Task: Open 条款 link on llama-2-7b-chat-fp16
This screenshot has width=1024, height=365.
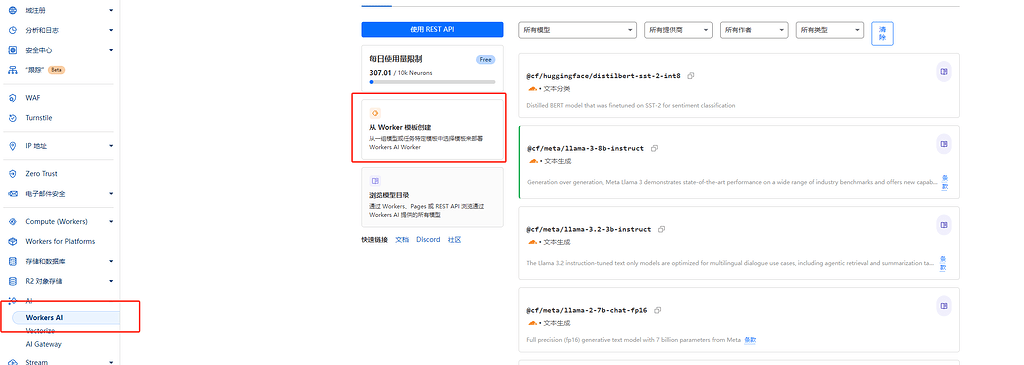Action: (x=750, y=340)
